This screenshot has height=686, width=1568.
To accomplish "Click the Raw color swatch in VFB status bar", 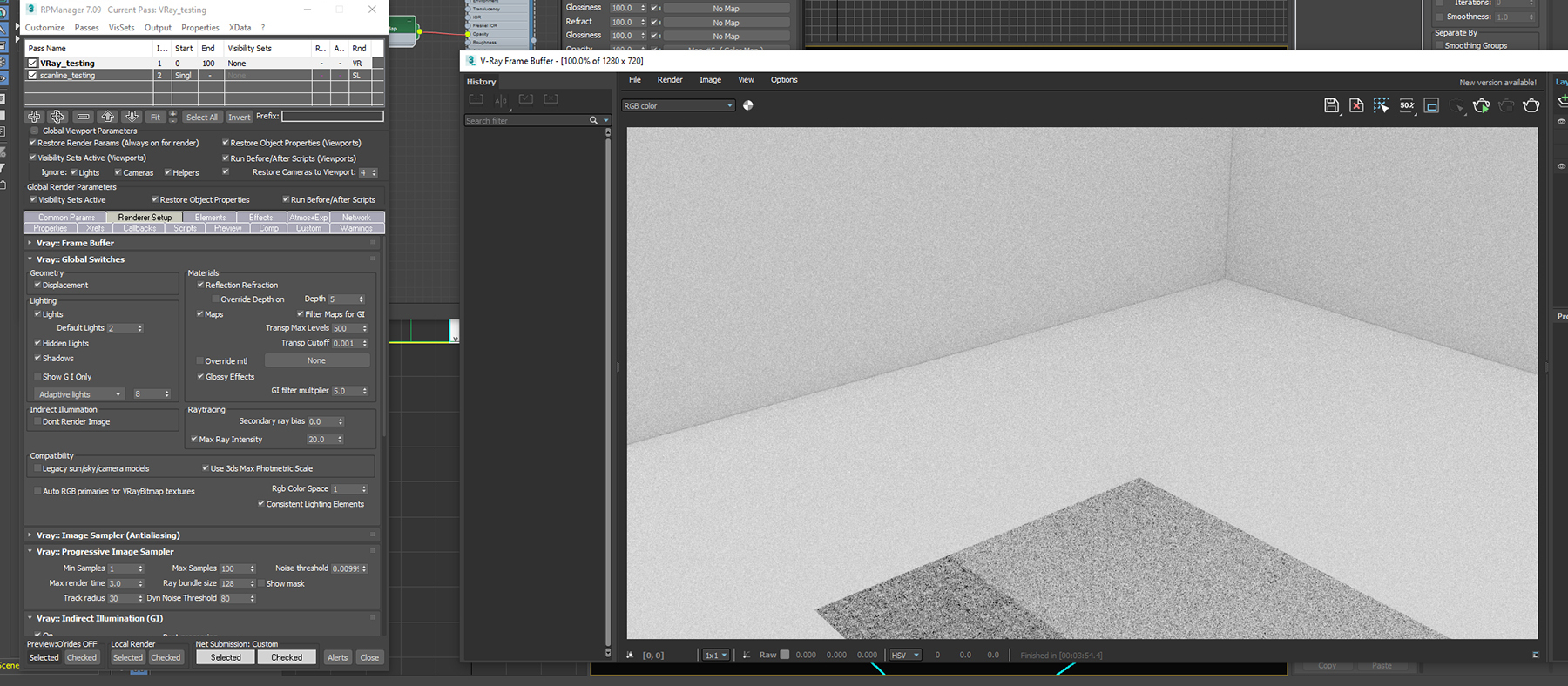I will 784,655.
